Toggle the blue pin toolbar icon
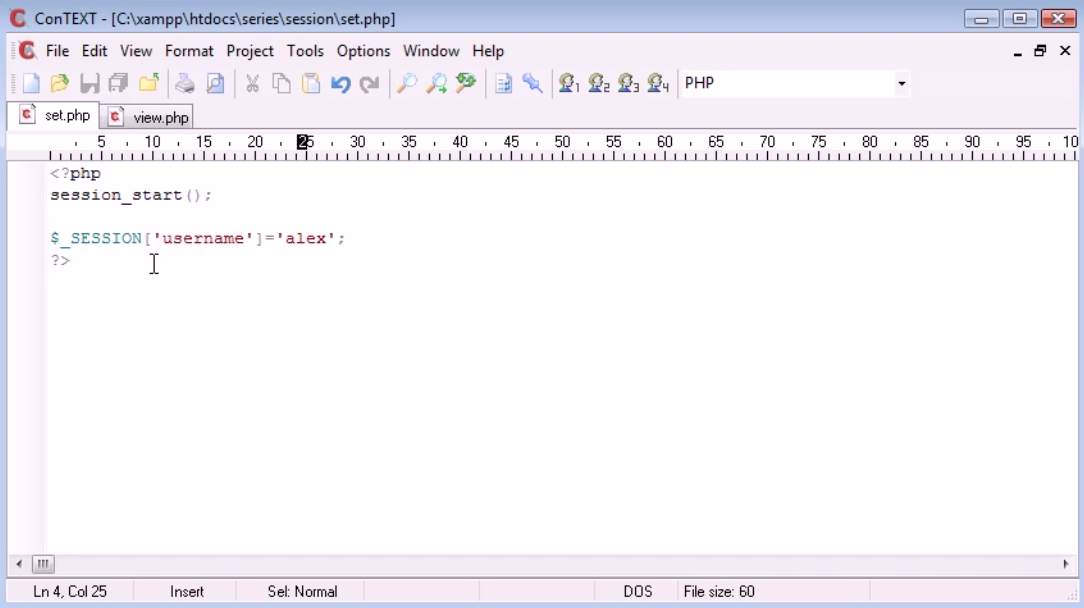Viewport: 1084px width, 608px height. pos(532,84)
